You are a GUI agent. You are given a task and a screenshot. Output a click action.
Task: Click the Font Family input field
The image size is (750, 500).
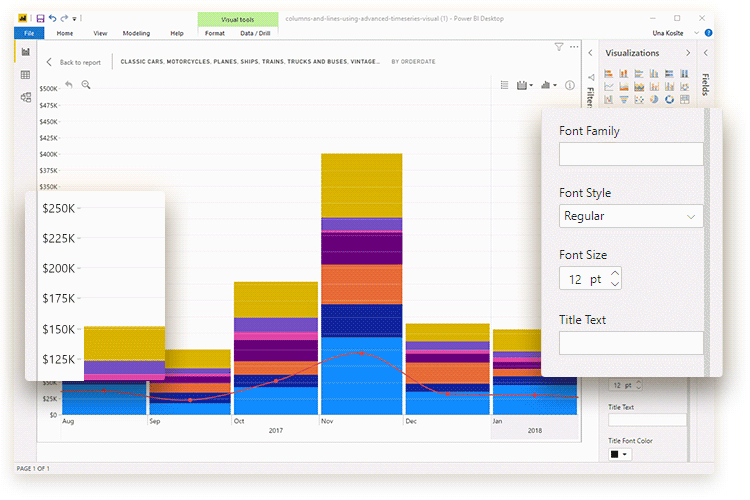click(x=631, y=154)
